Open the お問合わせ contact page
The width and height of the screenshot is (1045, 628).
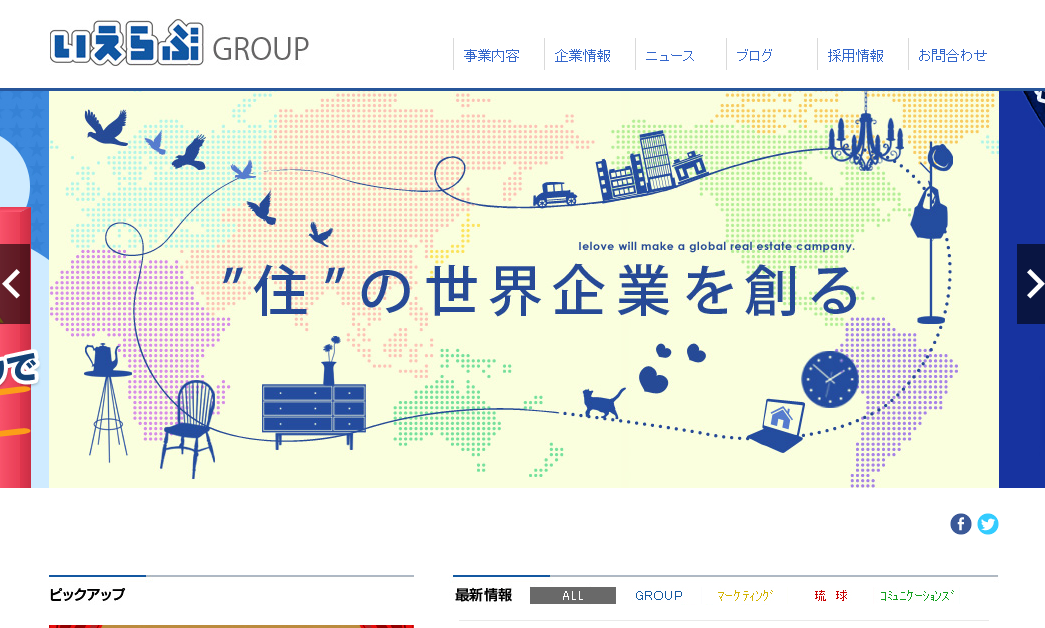(950, 55)
